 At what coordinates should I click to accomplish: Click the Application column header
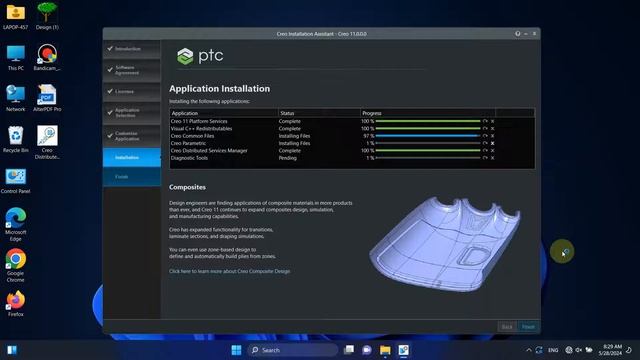224,113
